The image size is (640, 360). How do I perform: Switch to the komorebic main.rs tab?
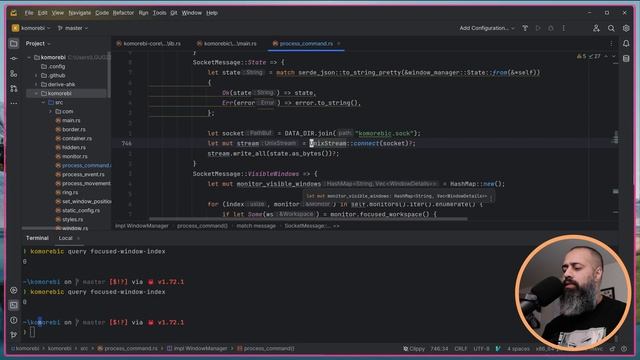click(227, 44)
